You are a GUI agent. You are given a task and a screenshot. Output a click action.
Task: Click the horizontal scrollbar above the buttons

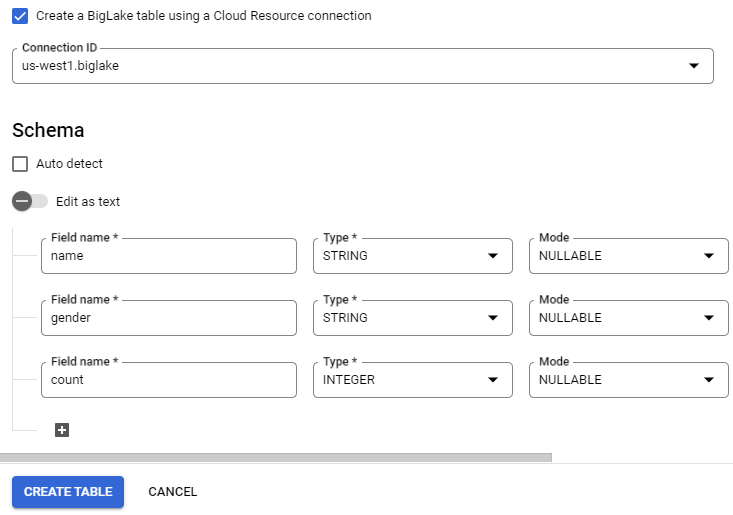(276, 458)
